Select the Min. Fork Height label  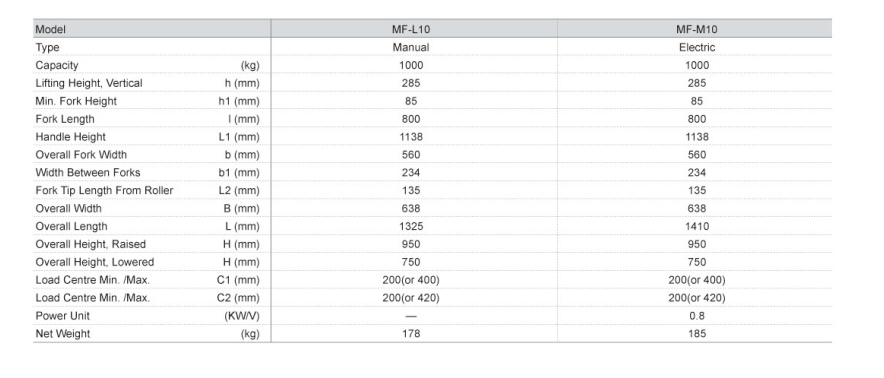coord(76,102)
